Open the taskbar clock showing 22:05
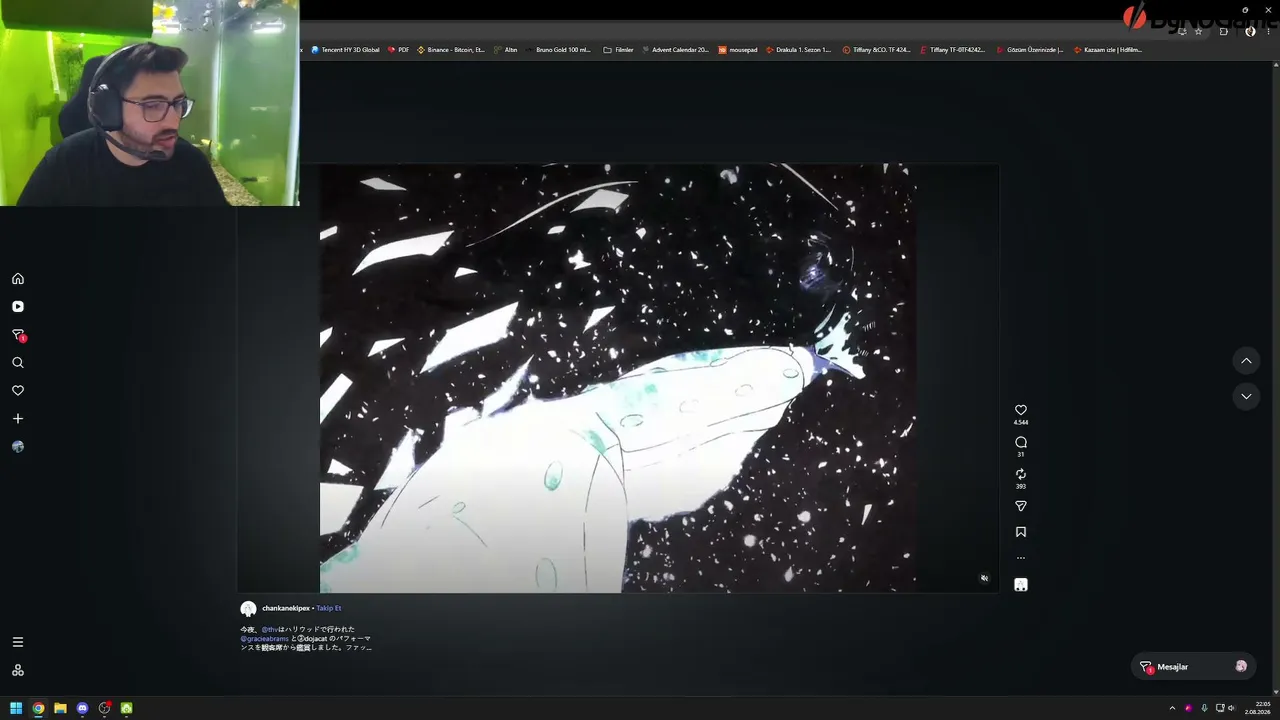 coord(1257,708)
